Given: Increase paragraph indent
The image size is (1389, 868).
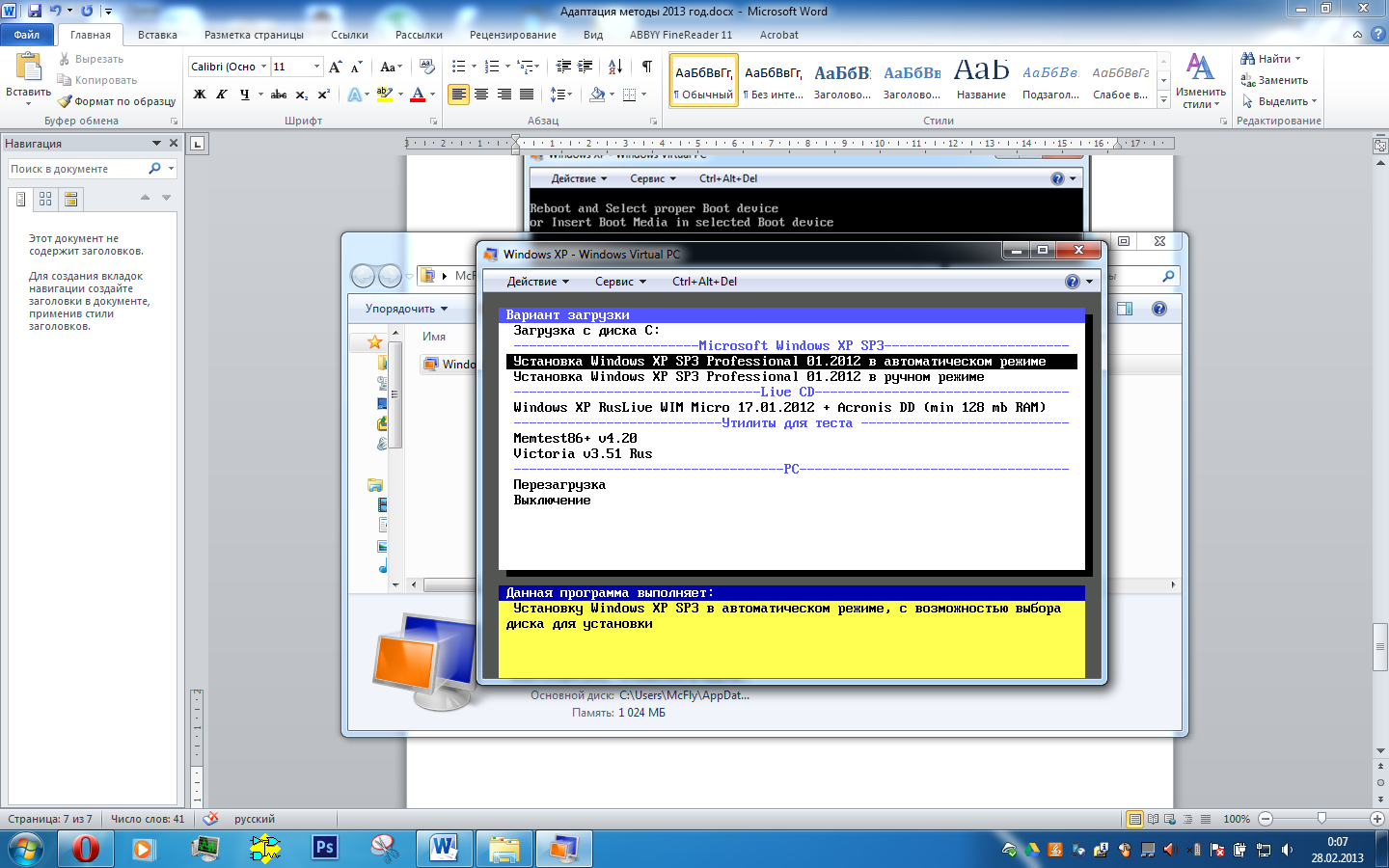Looking at the screenshot, I should pos(586,67).
